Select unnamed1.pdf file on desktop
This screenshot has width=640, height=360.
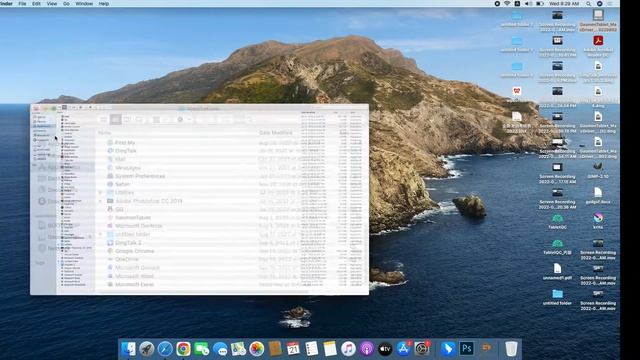click(557, 272)
